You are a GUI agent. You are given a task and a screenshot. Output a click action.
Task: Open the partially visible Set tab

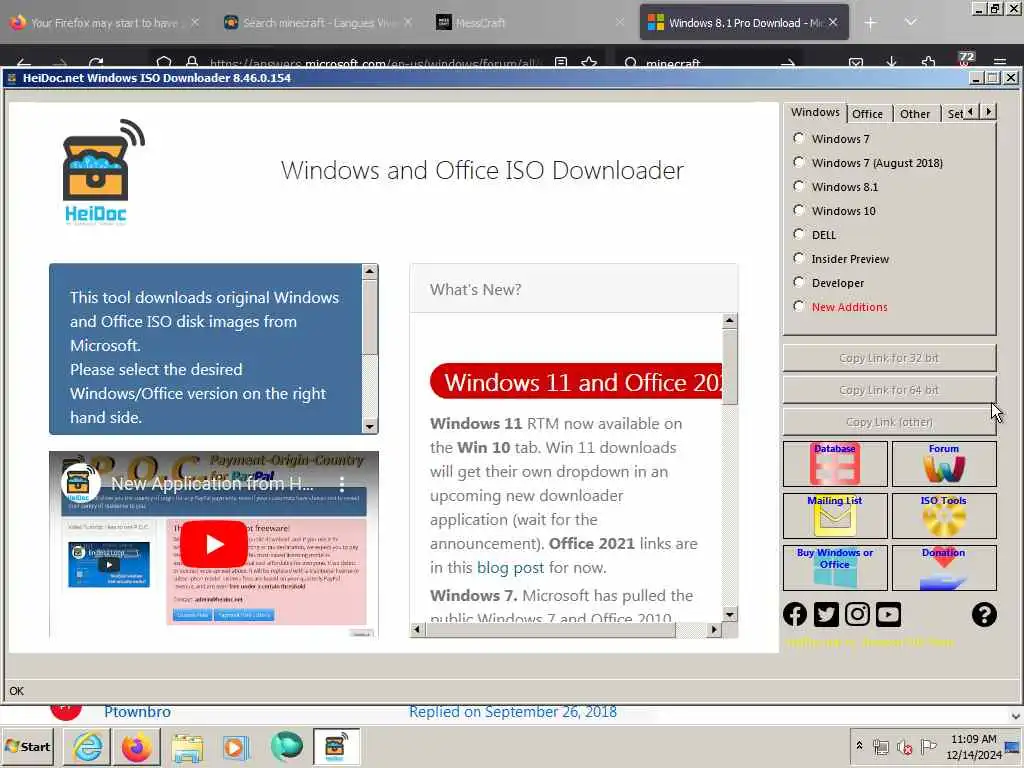(953, 114)
